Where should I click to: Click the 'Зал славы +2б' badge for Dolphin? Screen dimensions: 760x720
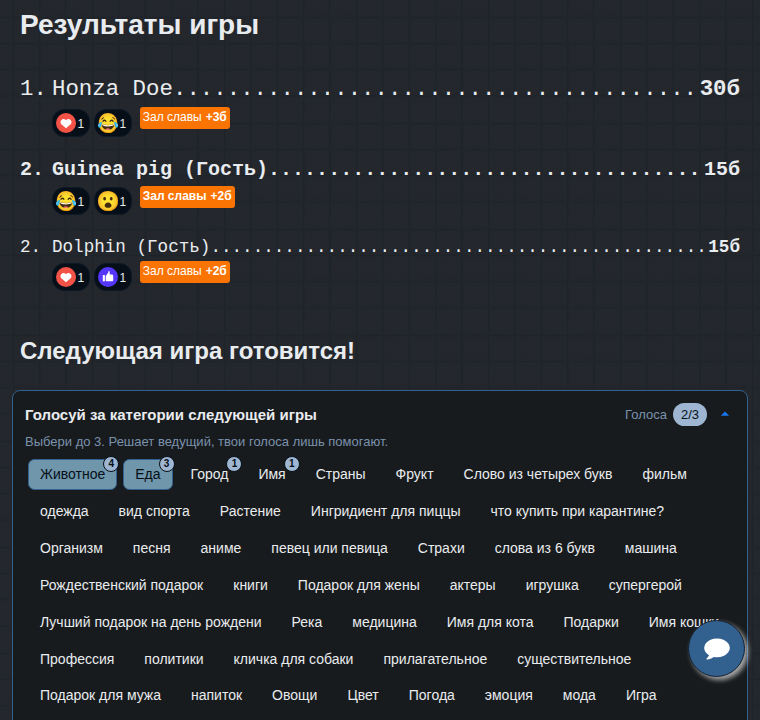(185, 272)
